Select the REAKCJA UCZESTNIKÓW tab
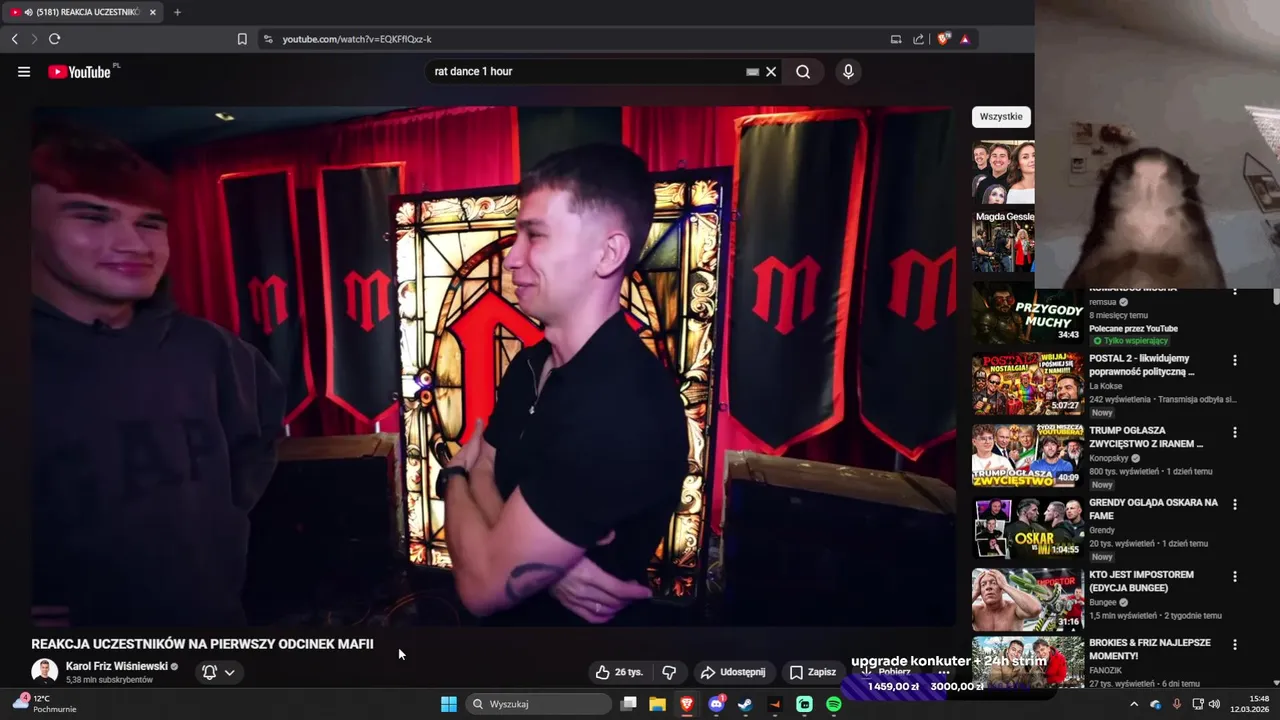This screenshot has height=720, width=1280. tap(84, 12)
